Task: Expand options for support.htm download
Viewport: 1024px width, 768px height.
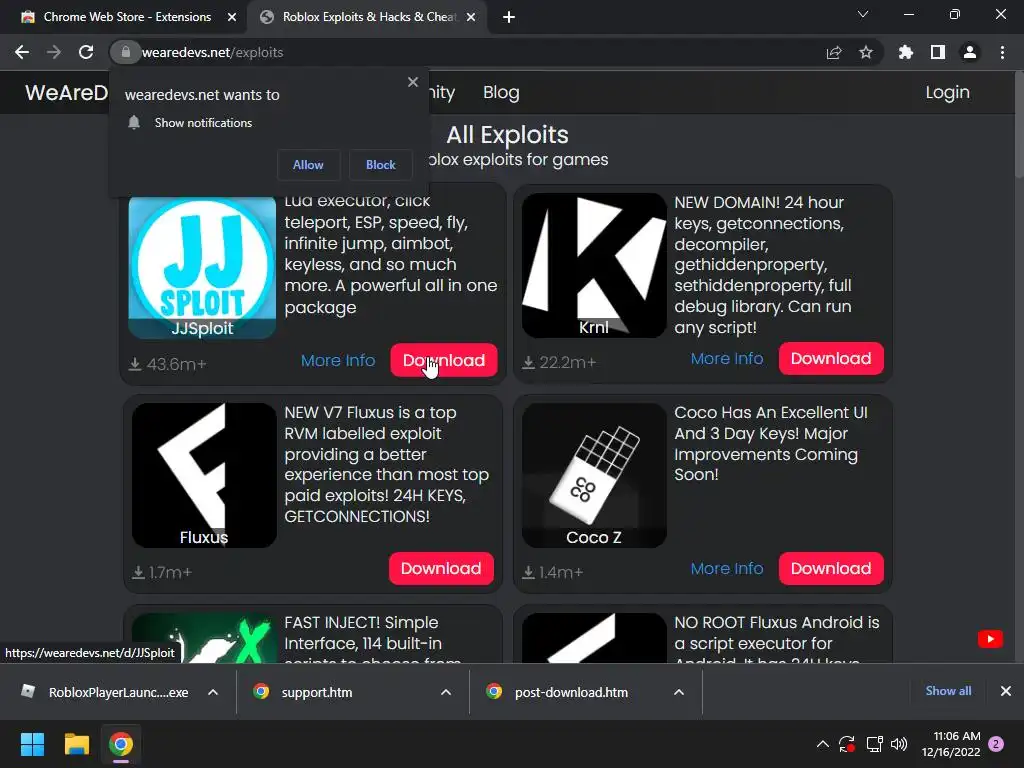Action: click(446, 692)
